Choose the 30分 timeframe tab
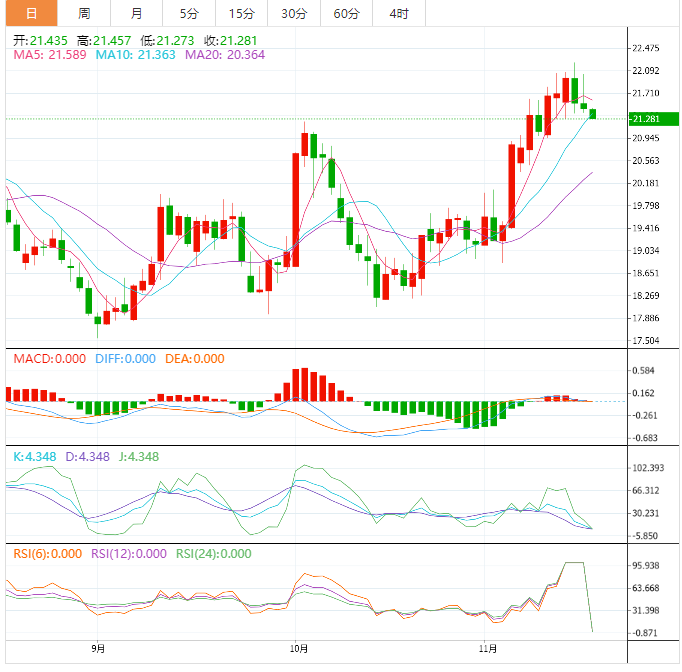 [294, 13]
